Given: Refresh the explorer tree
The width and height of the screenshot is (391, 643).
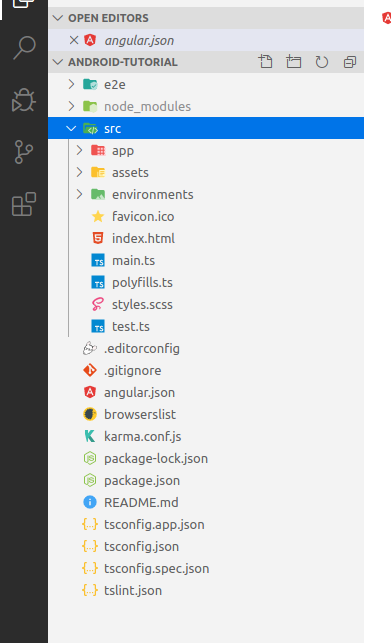Looking at the screenshot, I should [x=322, y=62].
